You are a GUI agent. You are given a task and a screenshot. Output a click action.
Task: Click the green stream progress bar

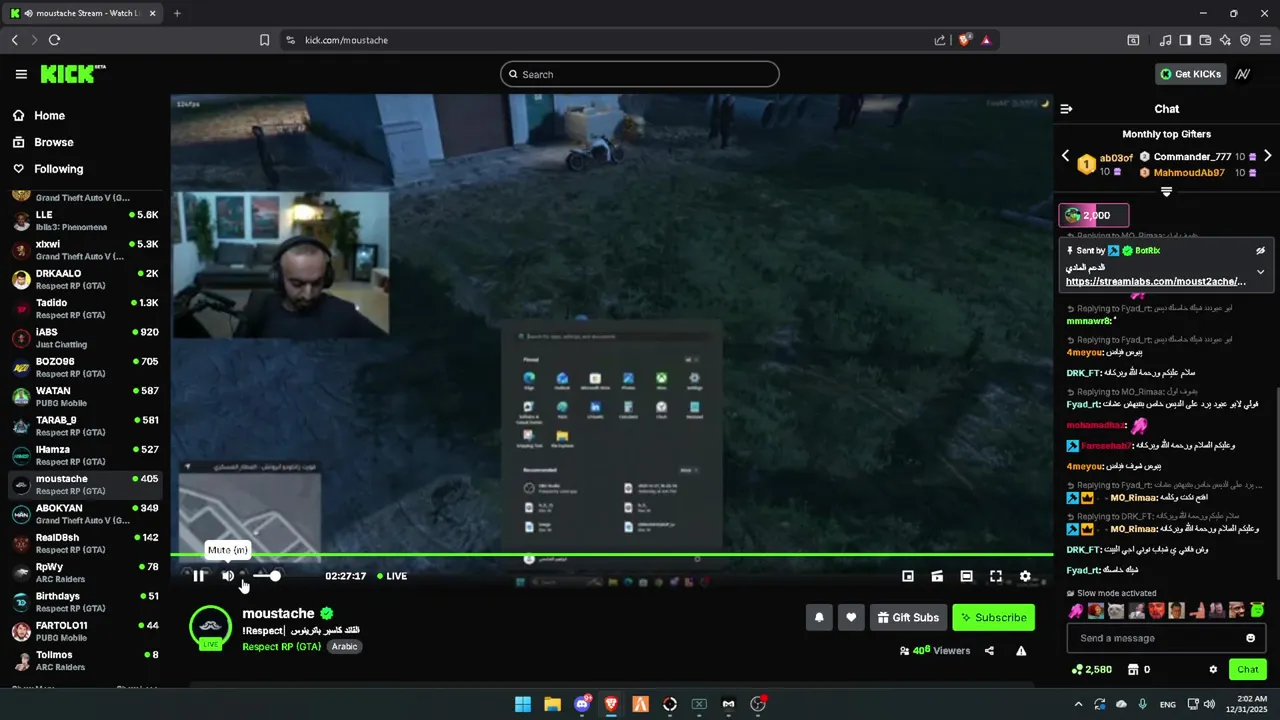click(x=611, y=554)
